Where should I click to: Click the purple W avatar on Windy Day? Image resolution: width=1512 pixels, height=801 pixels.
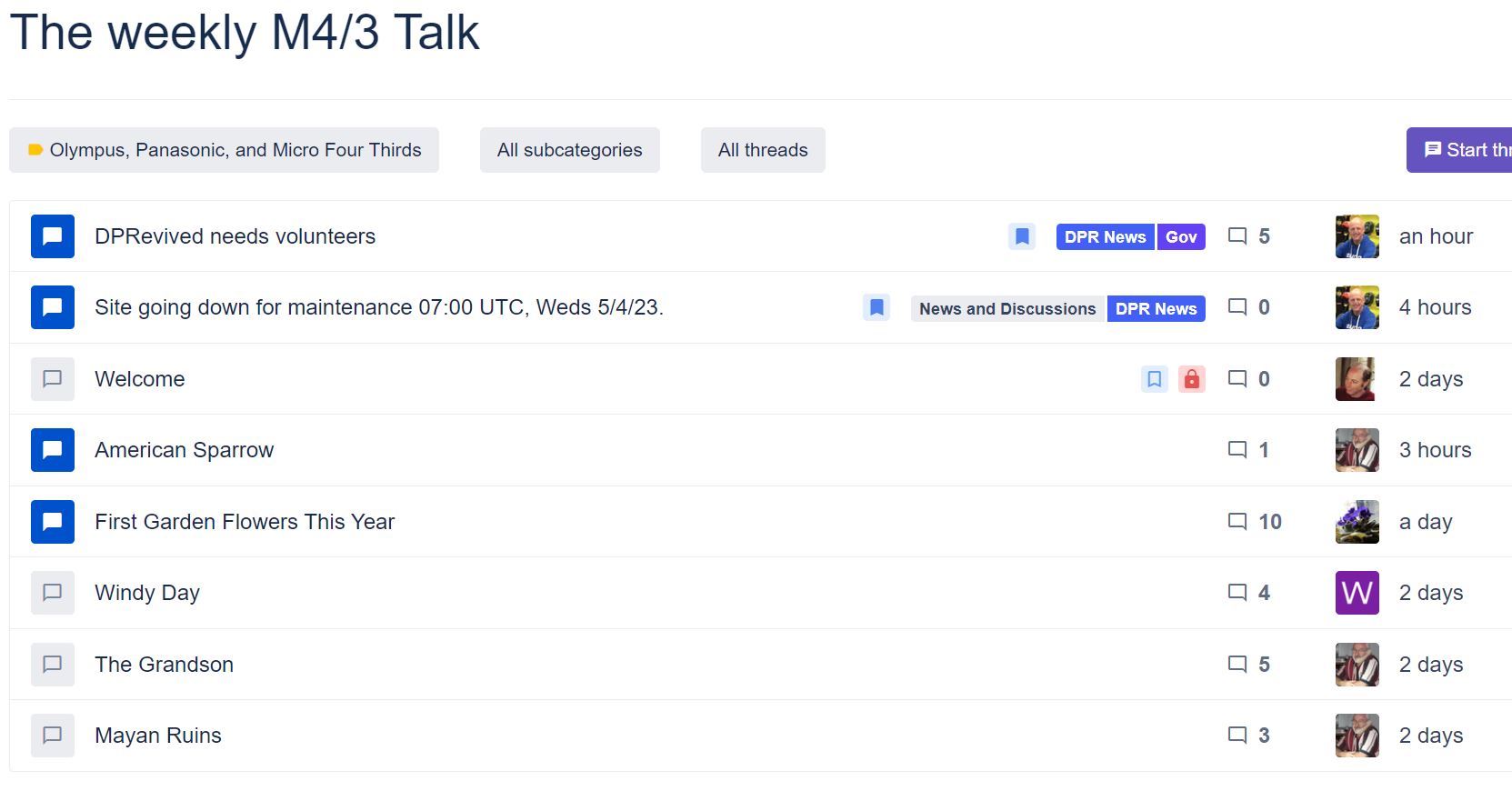click(x=1357, y=593)
